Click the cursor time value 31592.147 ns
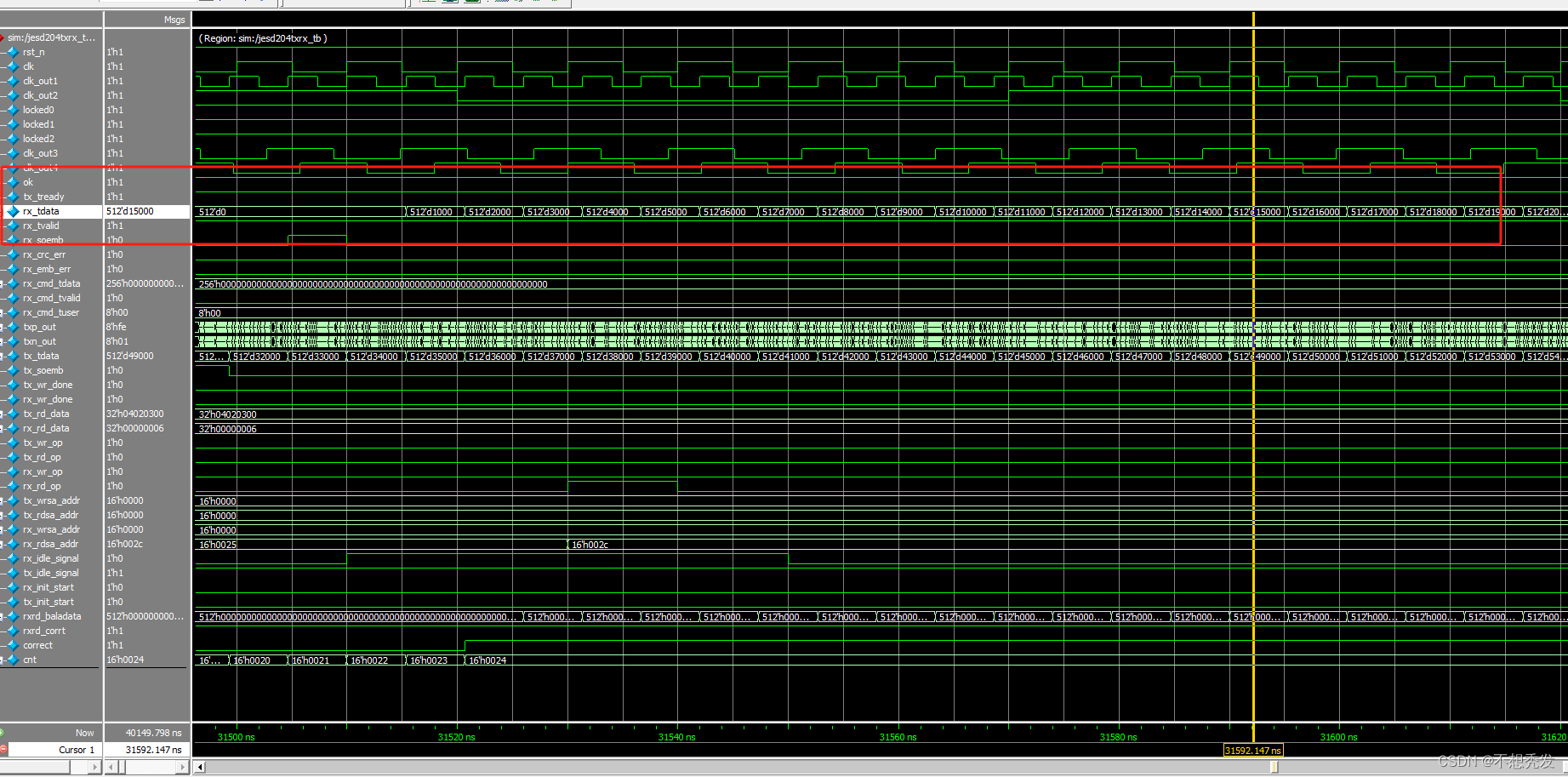1568x777 pixels. click(153, 750)
